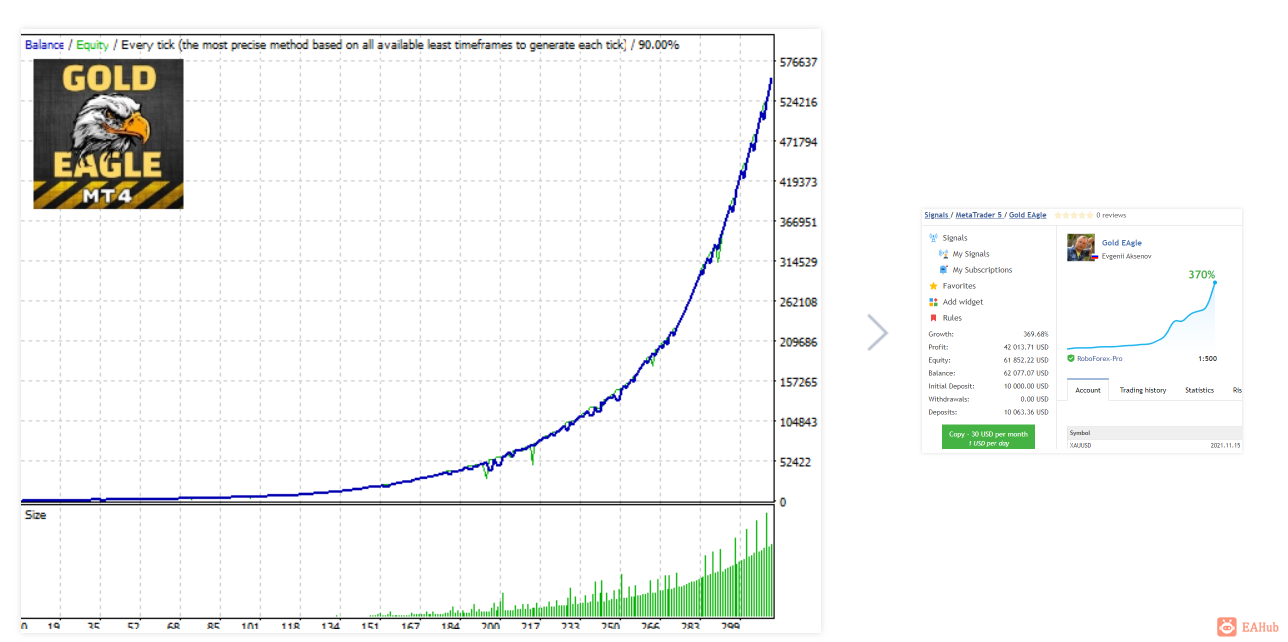
Task: Click the Rules bookmark icon
Action: pos(933,318)
